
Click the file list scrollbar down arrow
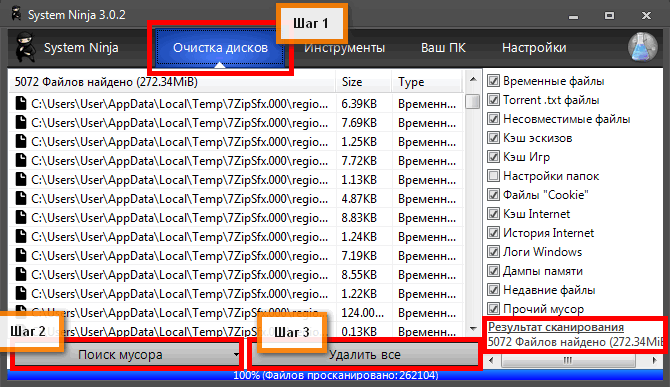pyautogui.click(x=473, y=328)
